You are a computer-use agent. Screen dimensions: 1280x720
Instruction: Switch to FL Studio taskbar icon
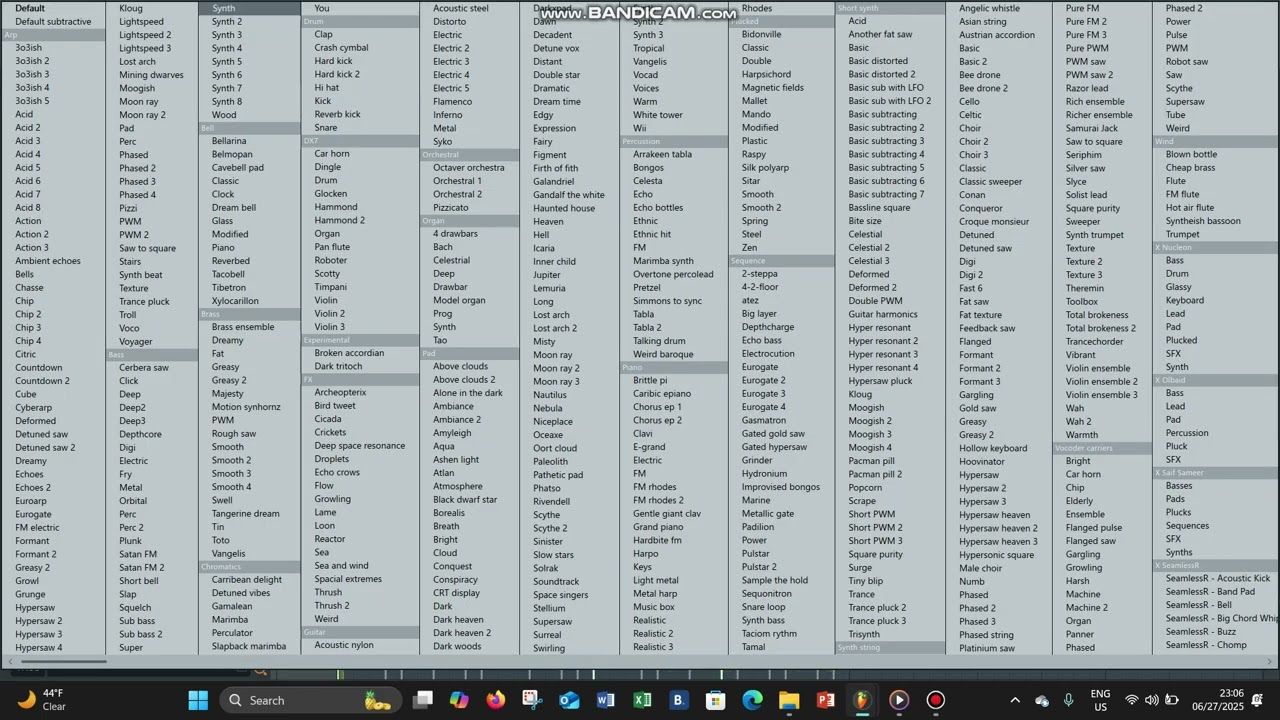(x=862, y=700)
